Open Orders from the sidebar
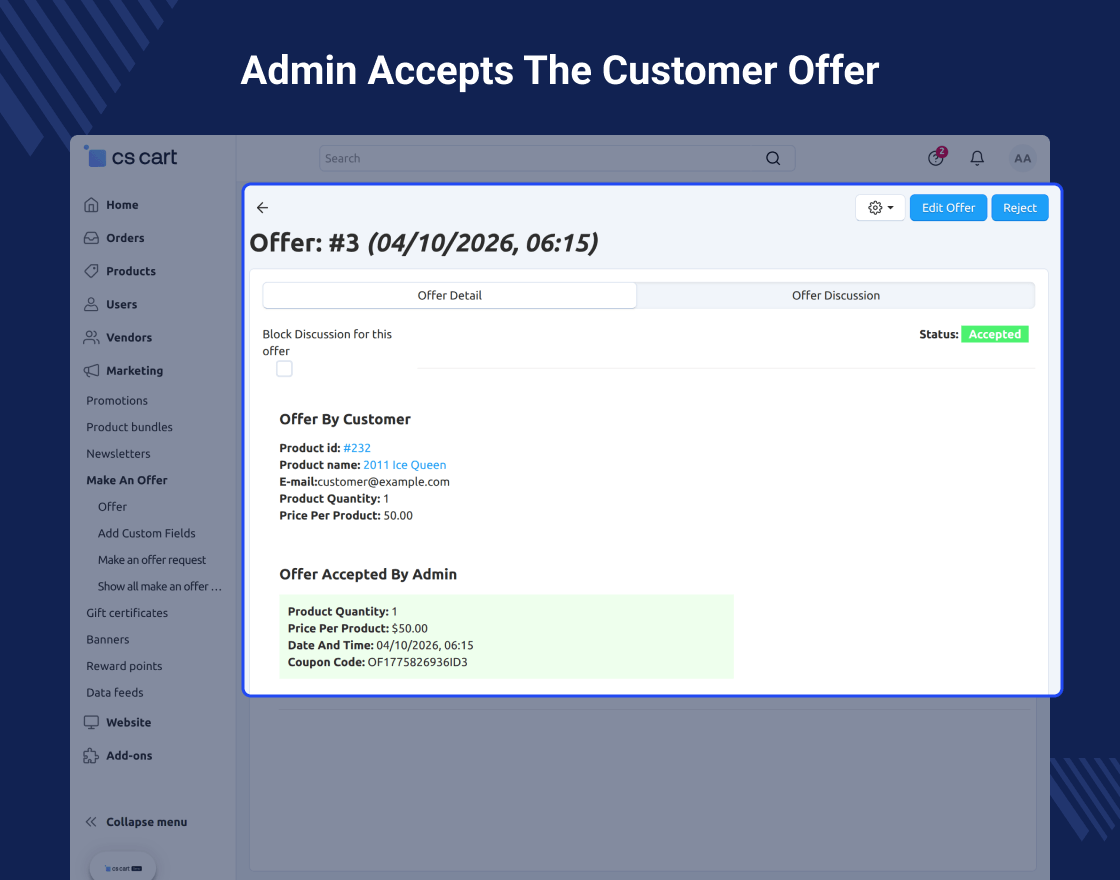Viewport: 1120px width, 880px height. [x=125, y=238]
